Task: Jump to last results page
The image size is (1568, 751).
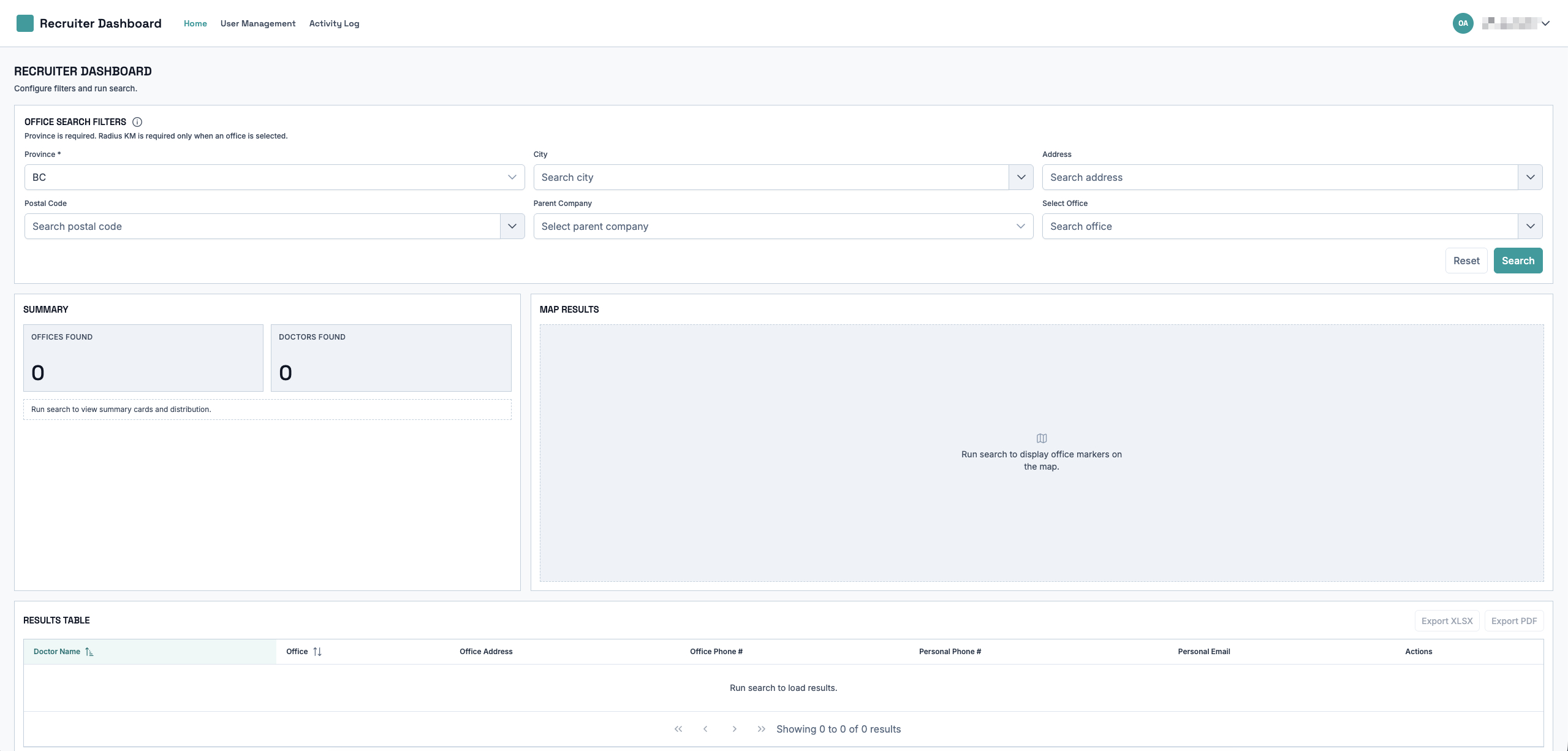Action: coord(761,729)
